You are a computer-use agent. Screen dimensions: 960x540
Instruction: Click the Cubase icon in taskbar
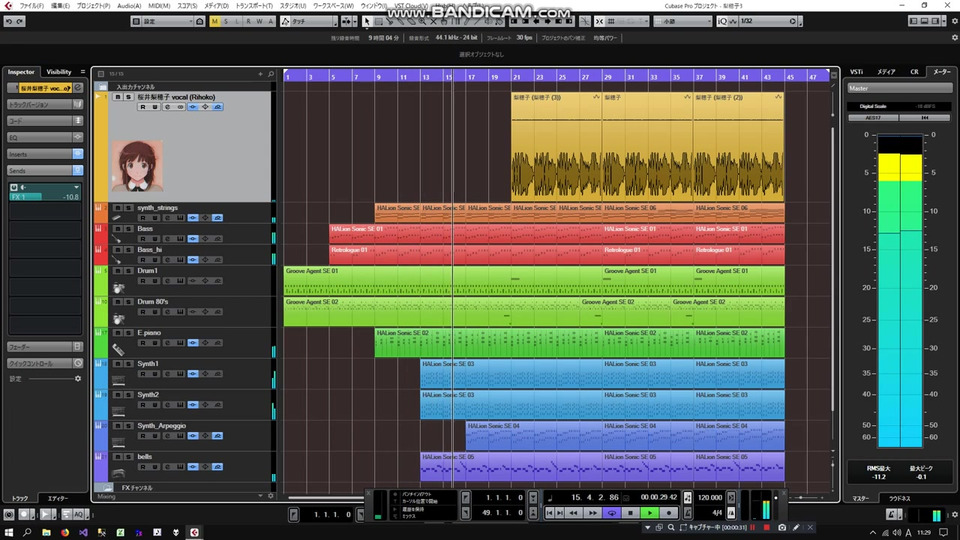[x=194, y=533]
